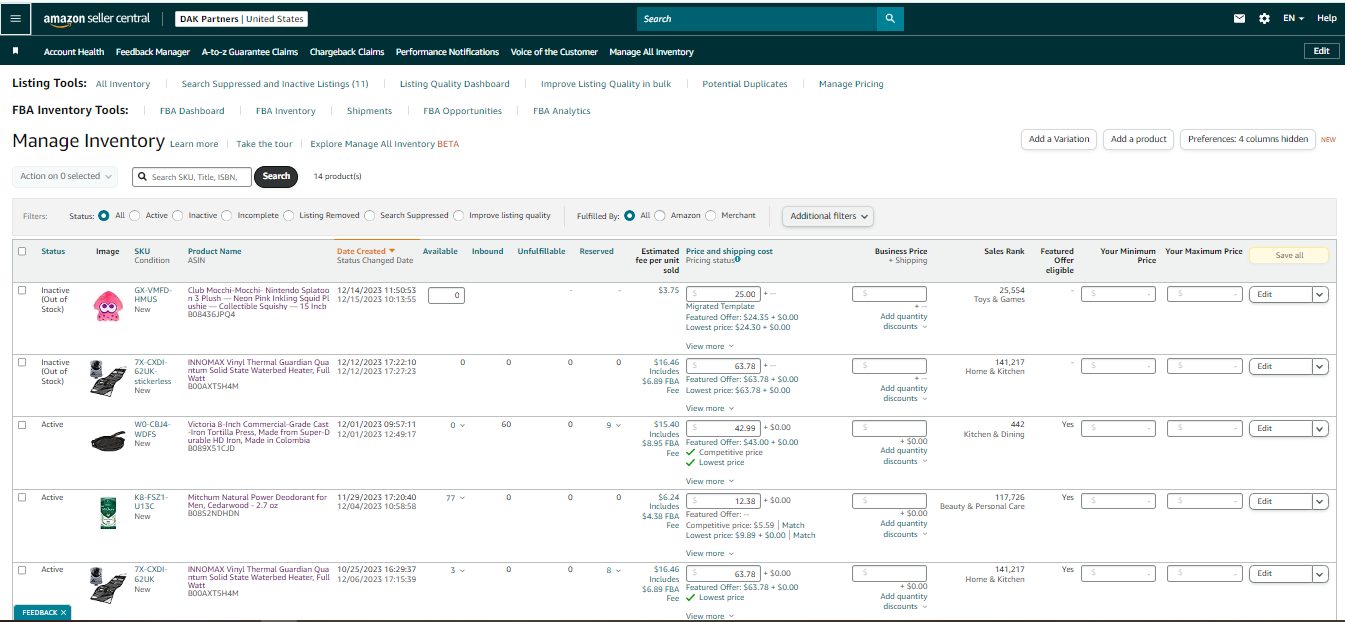Open the mail messages icon
This screenshot has height=622, width=1345.
click(1240, 19)
